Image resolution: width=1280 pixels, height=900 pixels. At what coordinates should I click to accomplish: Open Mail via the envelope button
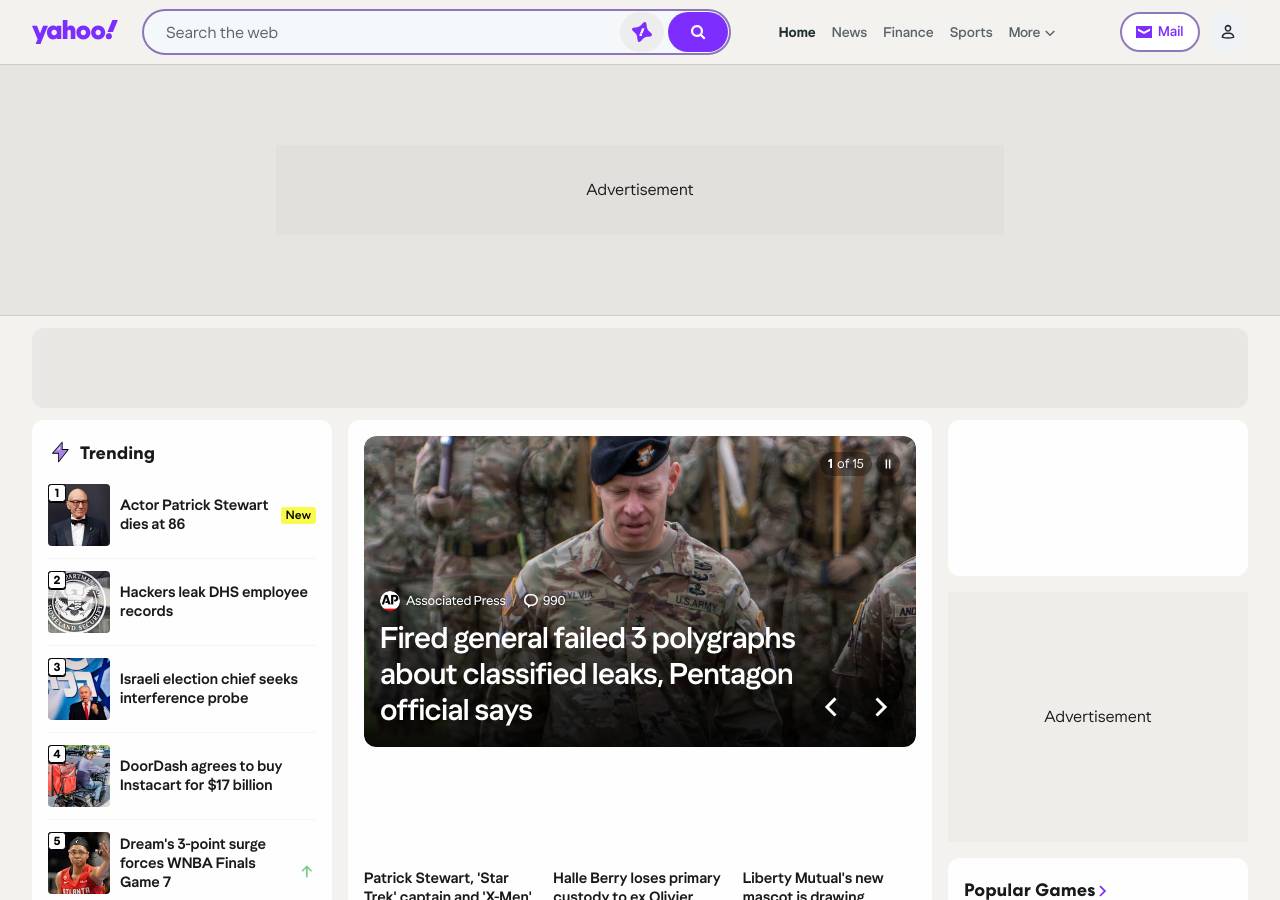[x=1160, y=32]
